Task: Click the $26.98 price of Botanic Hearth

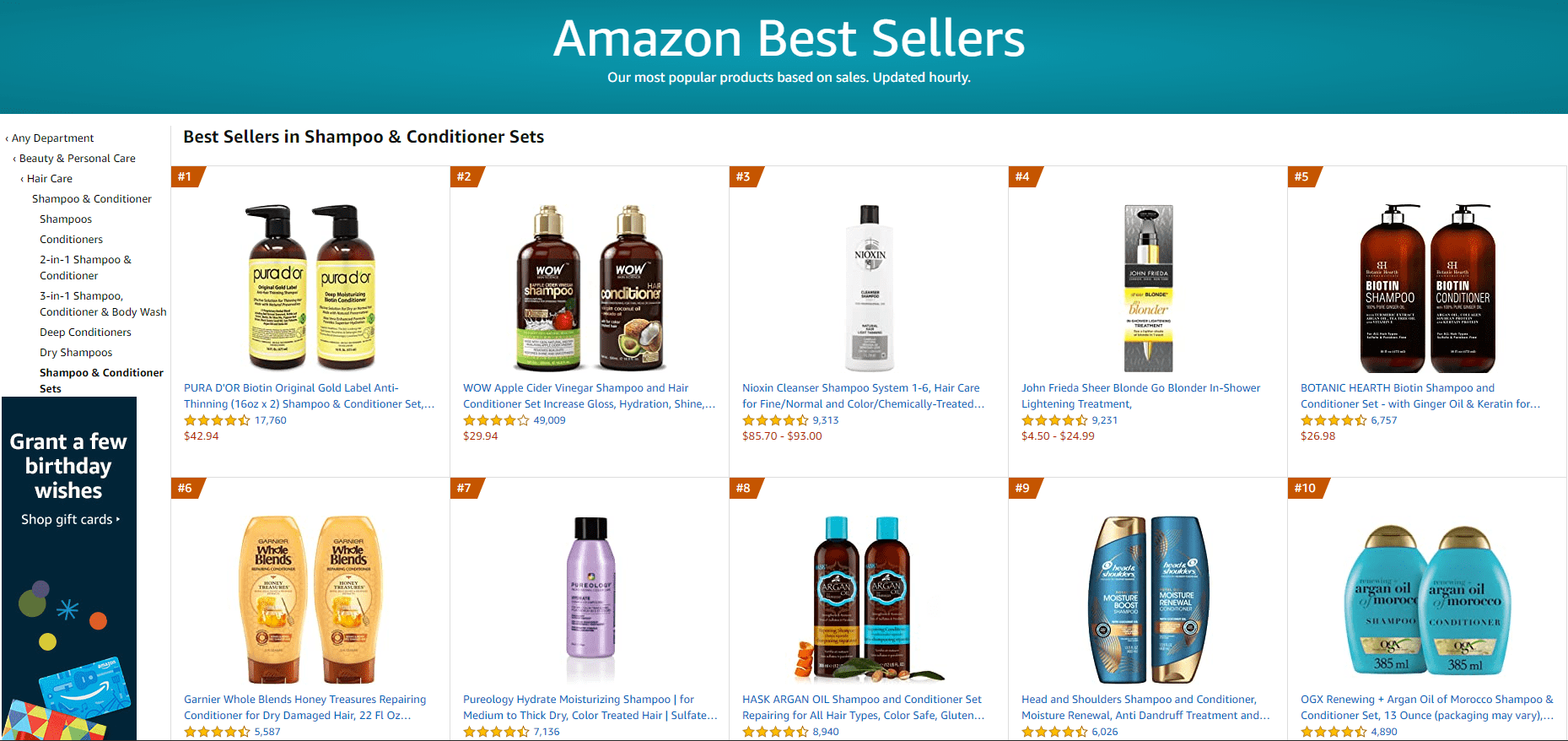Action: [x=1317, y=436]
